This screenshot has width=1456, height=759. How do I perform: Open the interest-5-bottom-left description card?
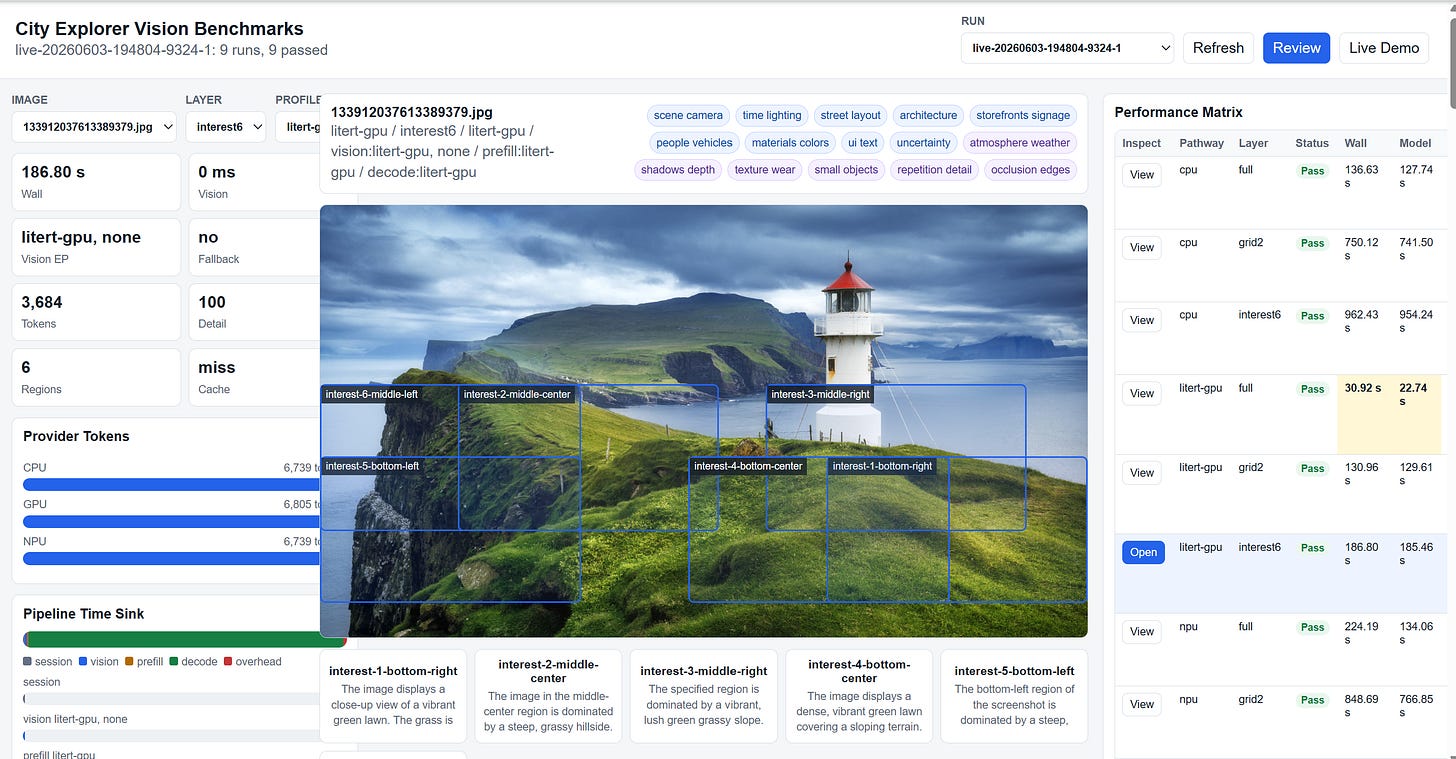1014,696
